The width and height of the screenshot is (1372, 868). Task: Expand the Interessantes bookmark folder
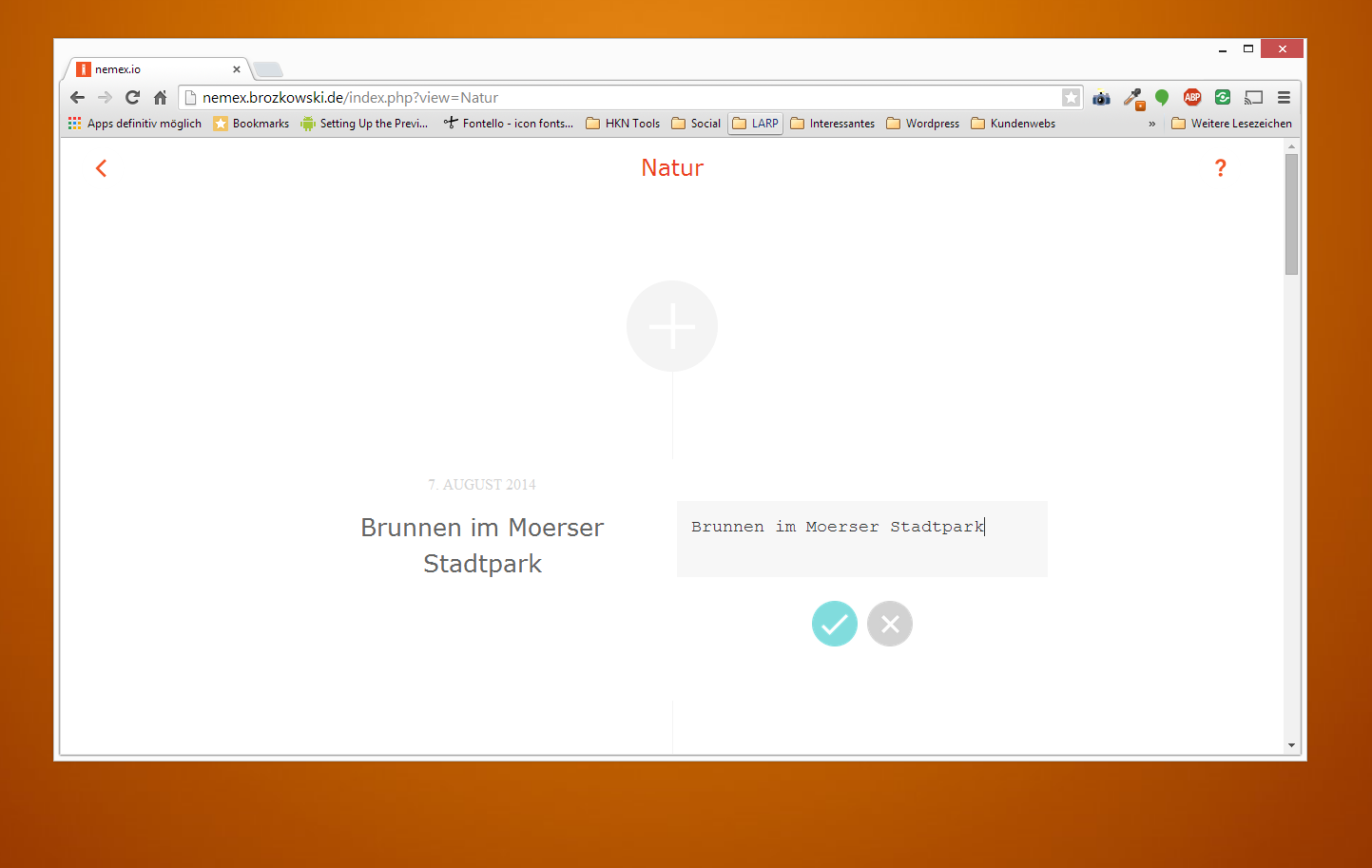click(x=833, y=124)
